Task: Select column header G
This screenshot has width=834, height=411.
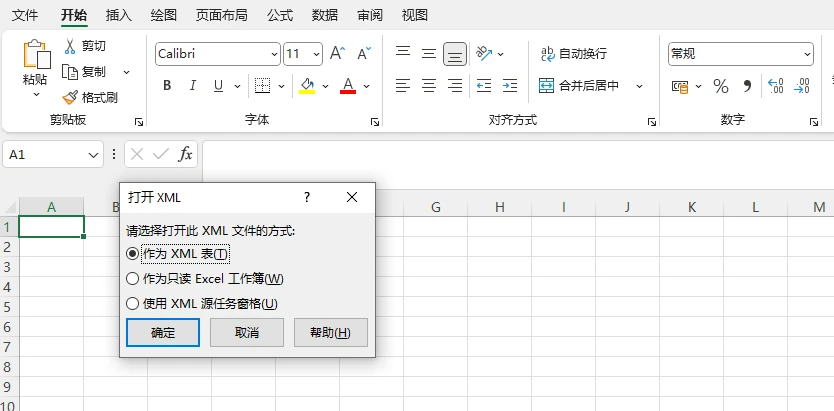Action: 436,207
